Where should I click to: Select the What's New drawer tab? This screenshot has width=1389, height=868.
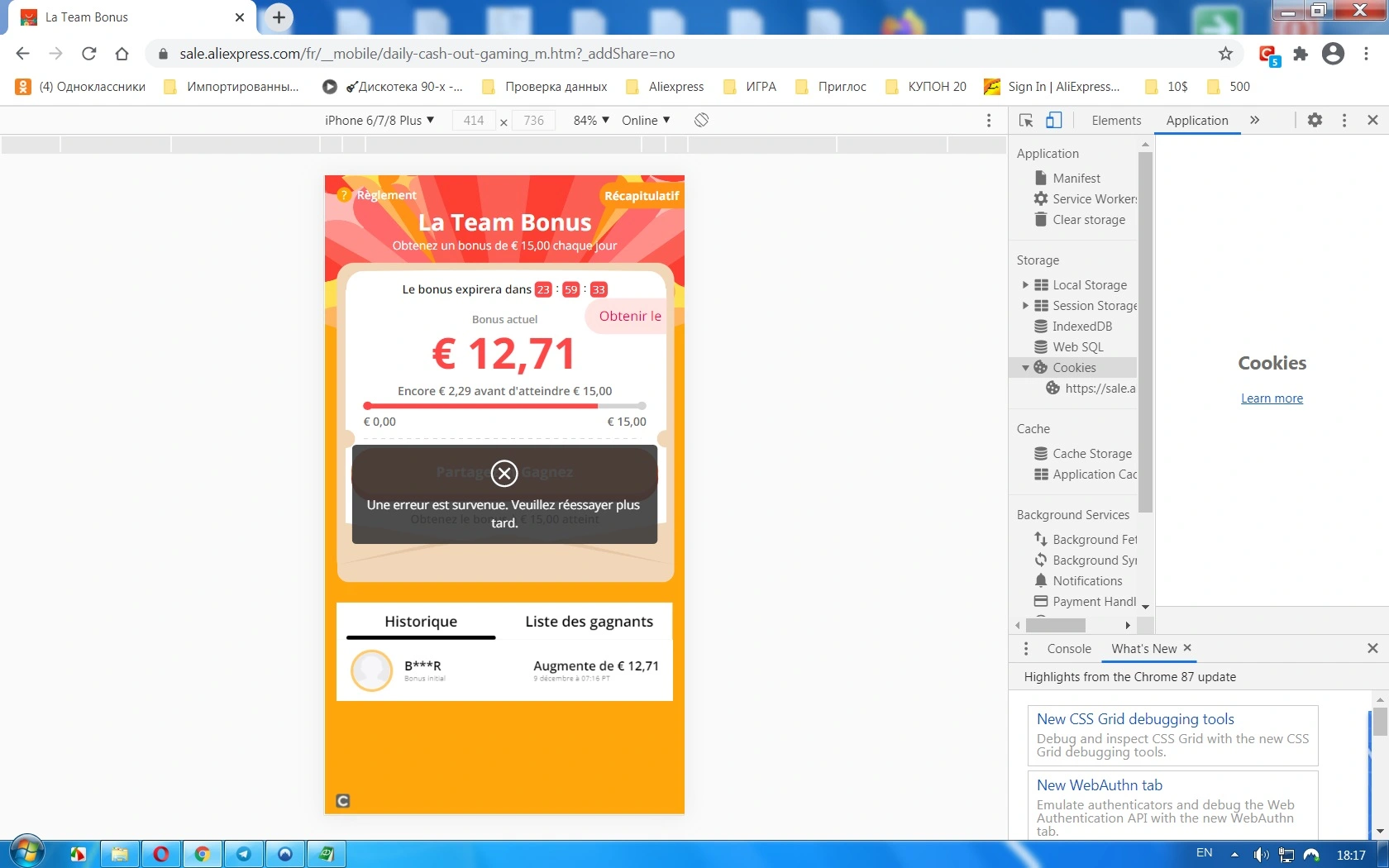click(x=1144, y=649)
